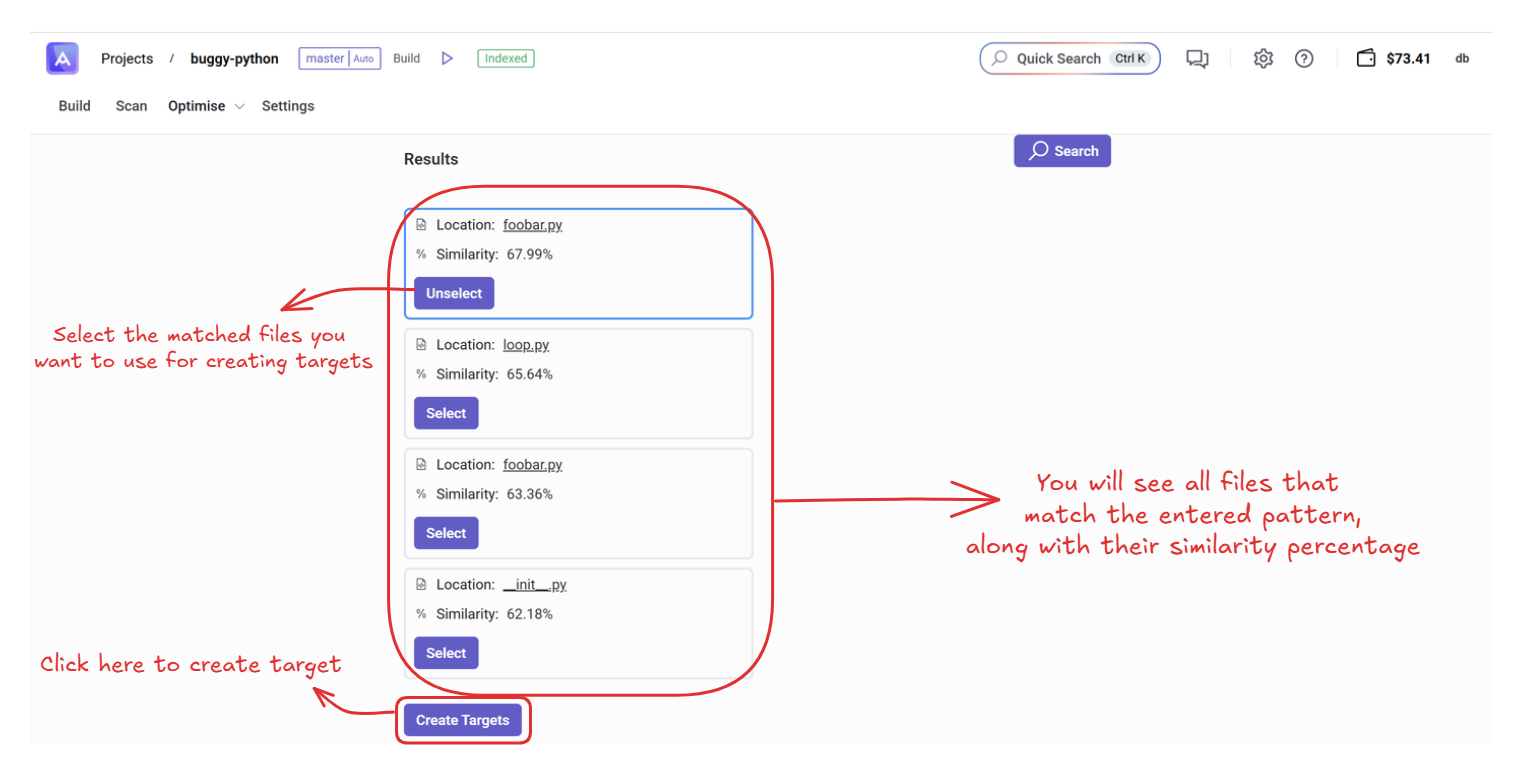Toggle the Auto badge on the branch
The height and width of the screenshot is (774, 1523).
364,59
